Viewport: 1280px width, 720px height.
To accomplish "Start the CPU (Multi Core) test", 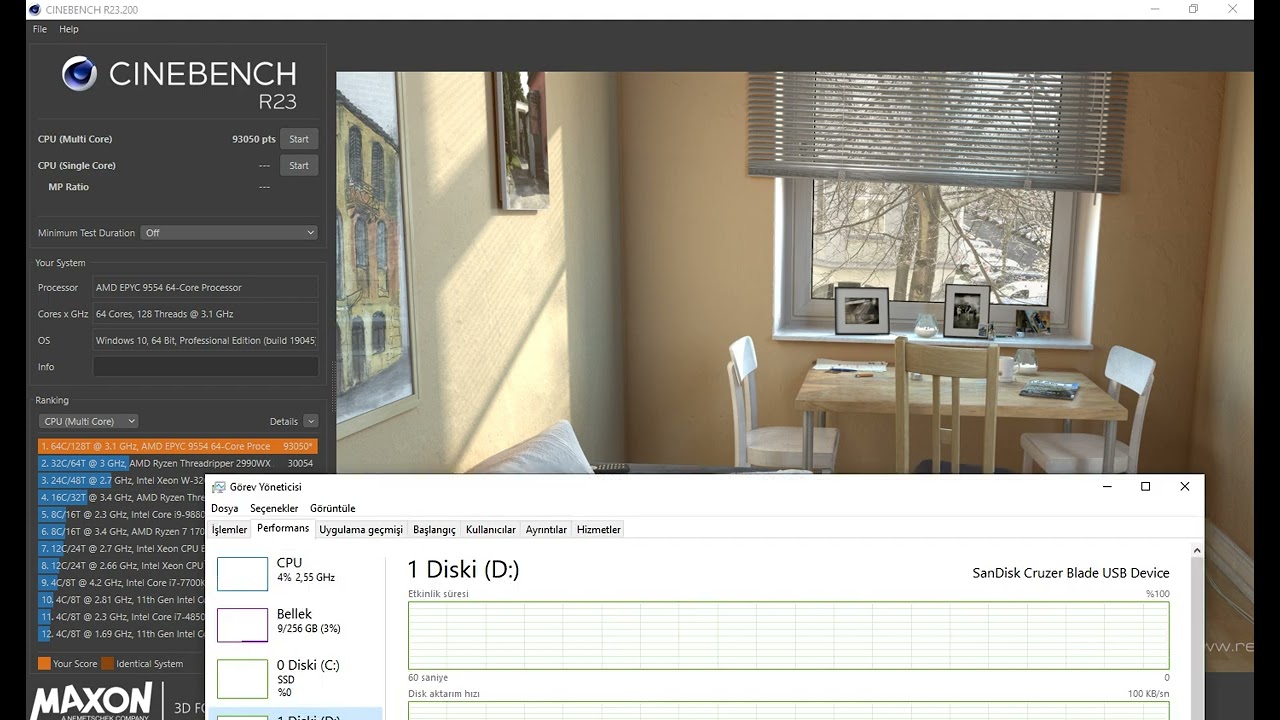I will click(x=299, y=139).
